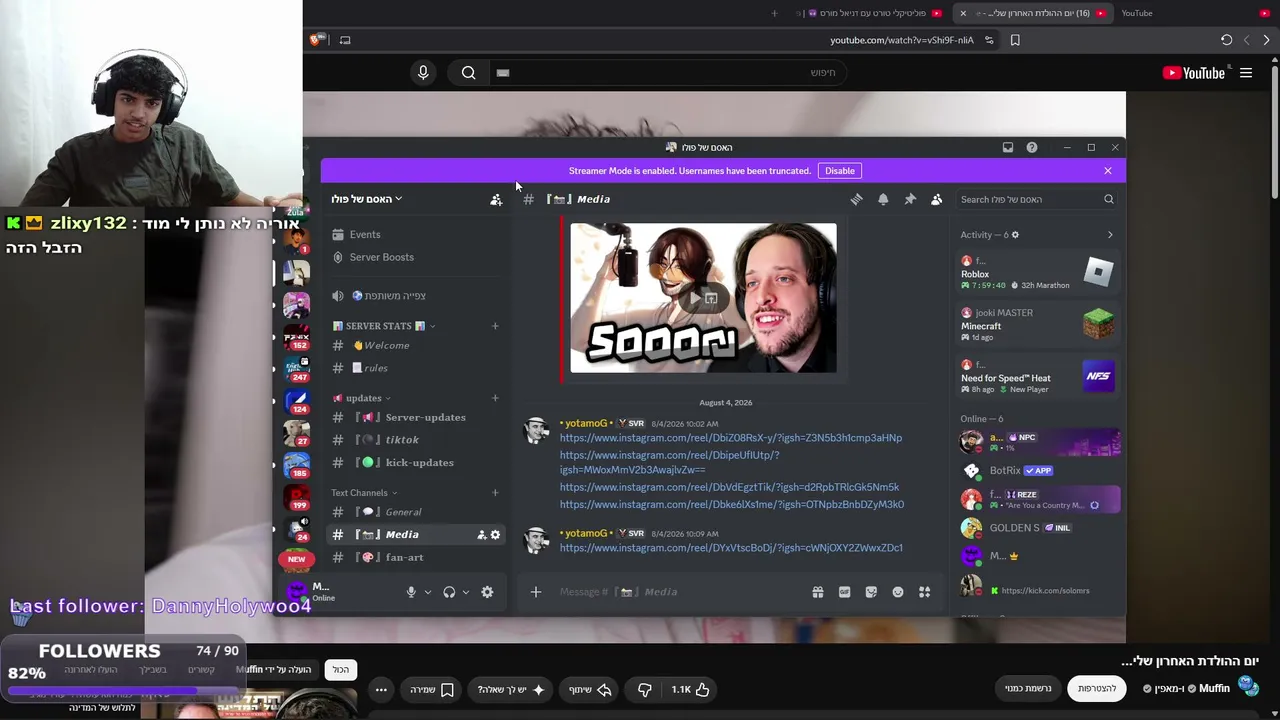
Task: Open the emoji picker in message bar
Action: [x=898, y=592]
